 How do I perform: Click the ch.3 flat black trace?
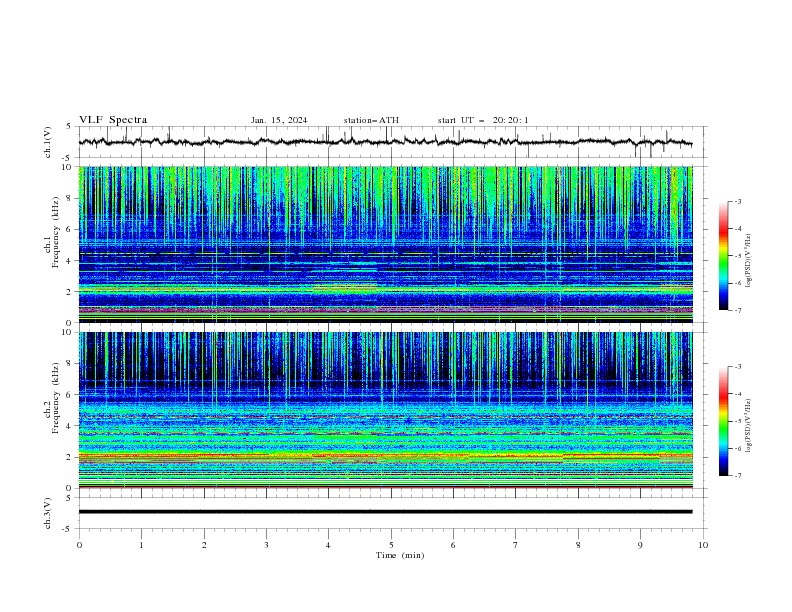385,512
